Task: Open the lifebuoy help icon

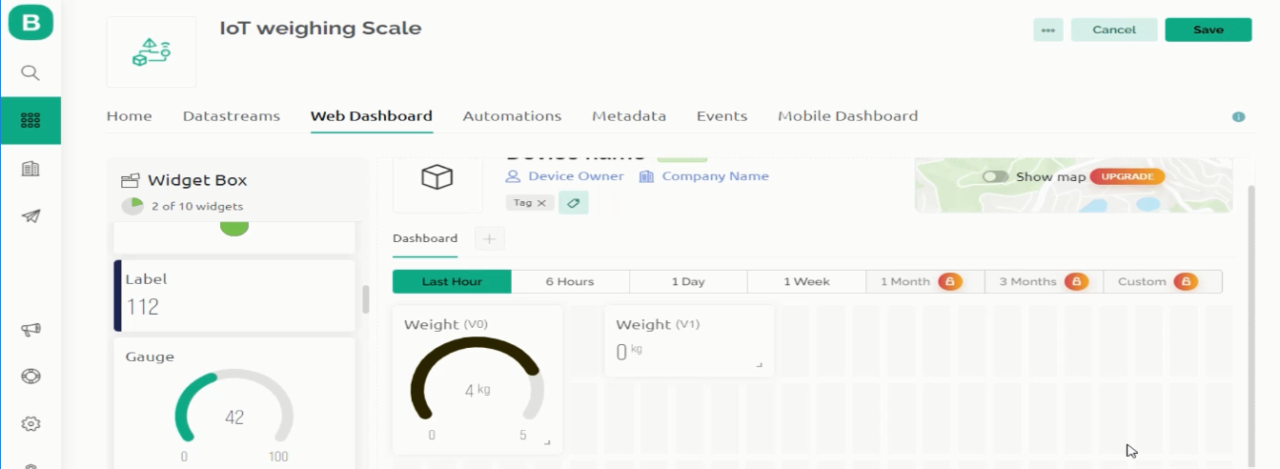Action: click(30, 377)
